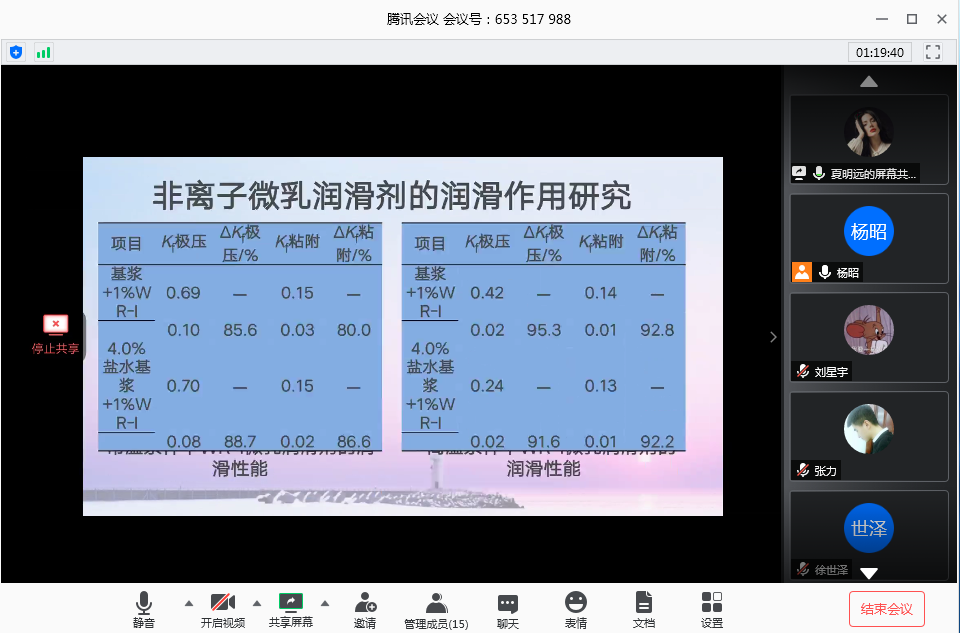Select 杨昭 participant video tile

click(868, 237)
